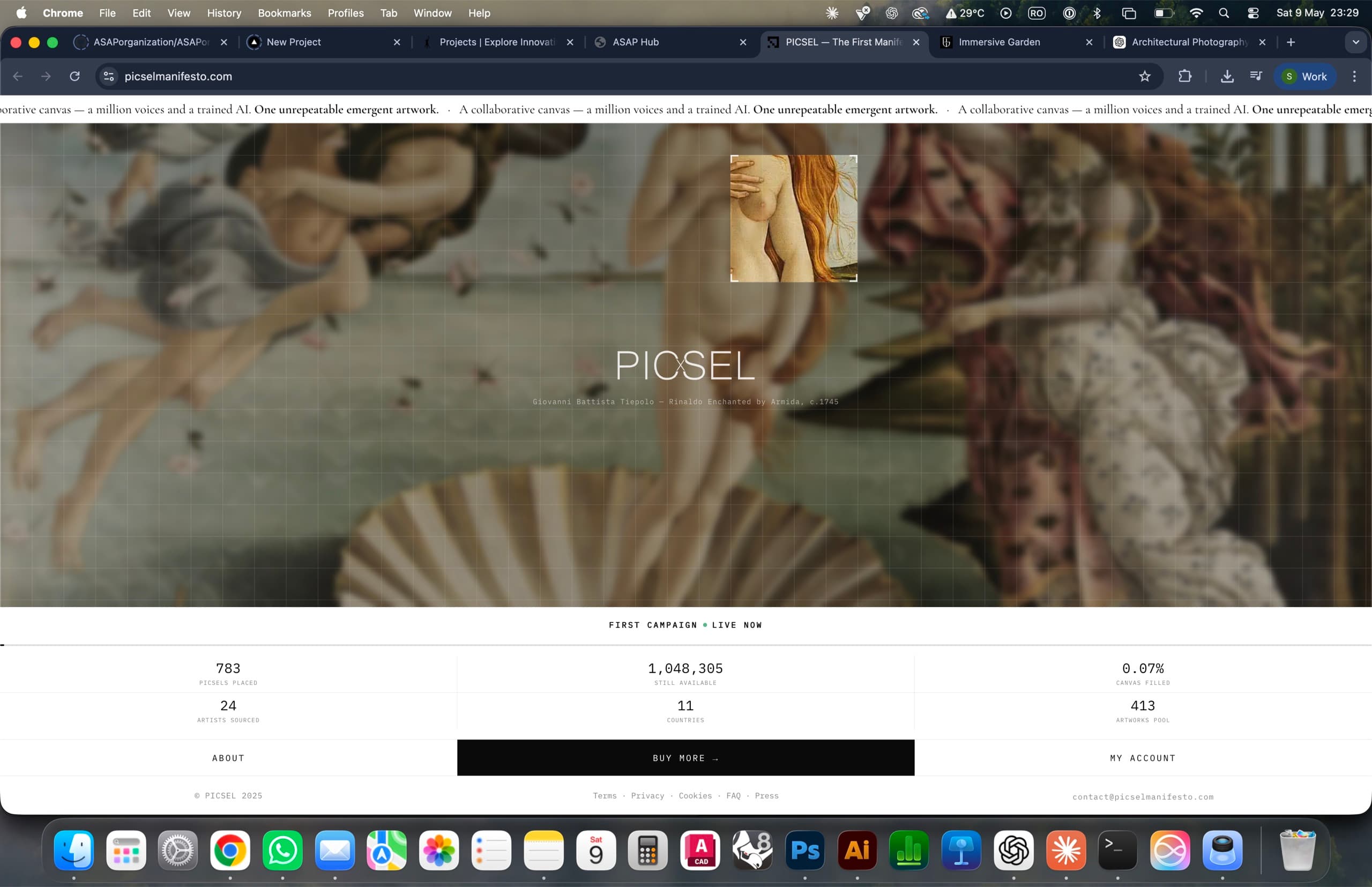Open Chrome three-dot menu
This screenshot has height=887, width=1372.
pyautogui.click(x=1354, y=76)
